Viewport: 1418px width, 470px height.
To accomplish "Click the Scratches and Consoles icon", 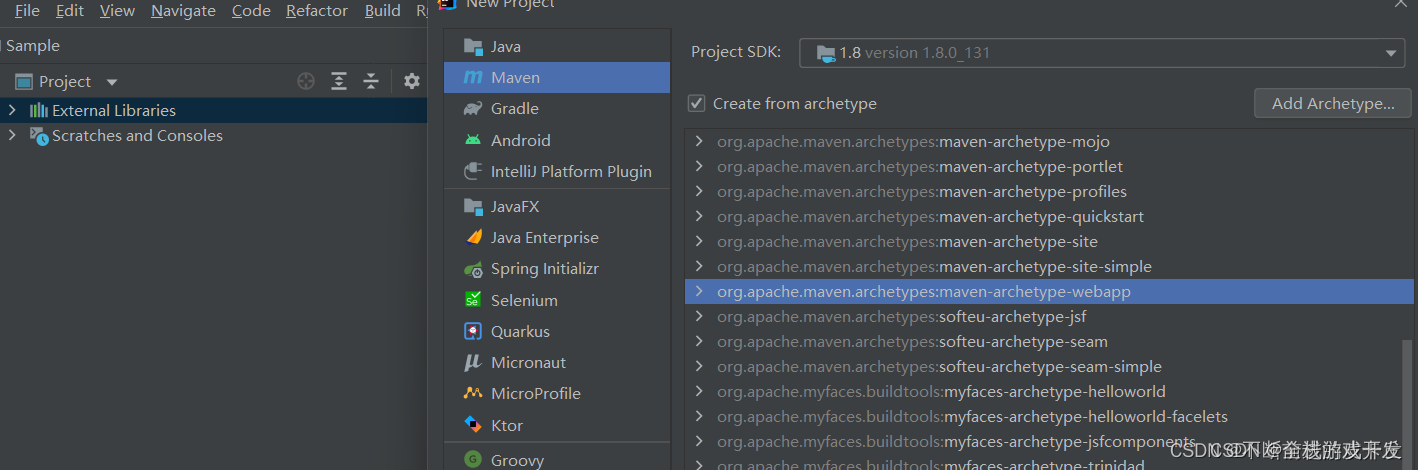I will tap(39, 136).
